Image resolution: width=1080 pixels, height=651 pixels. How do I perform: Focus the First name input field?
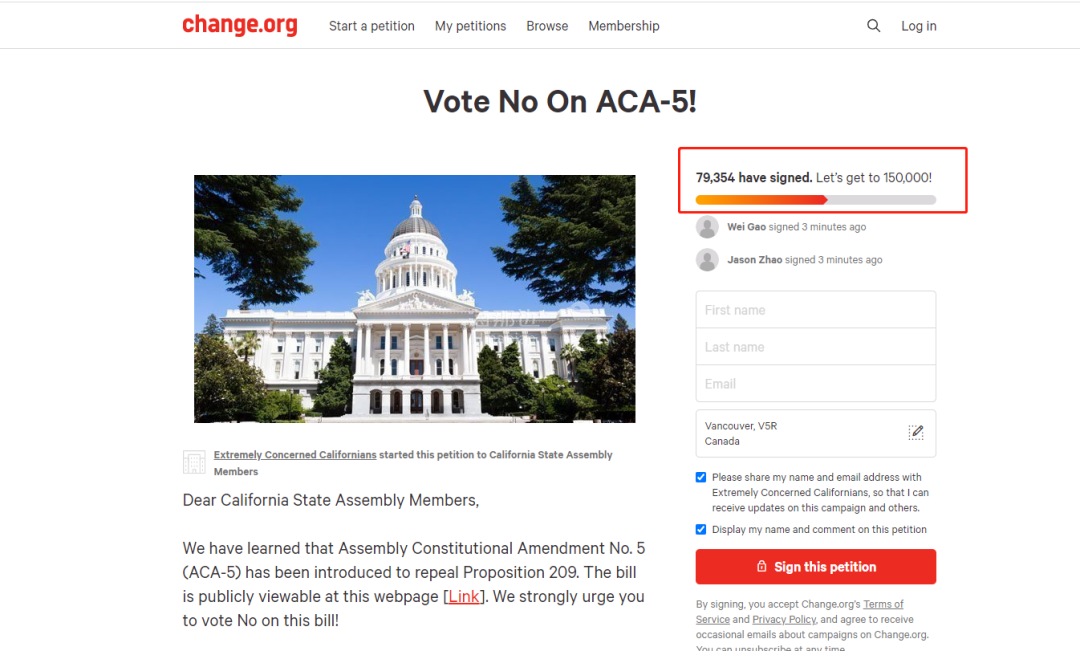pos(815,310)
